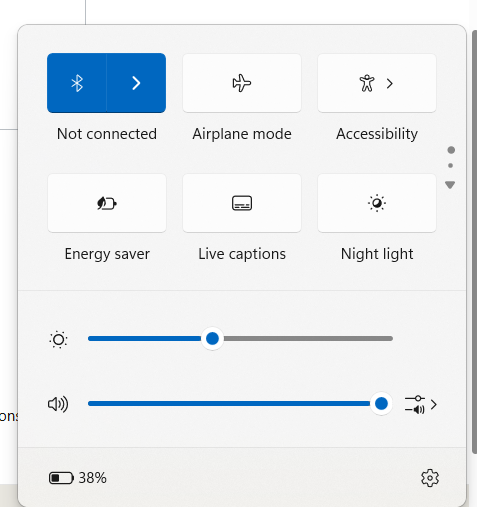
Task: Click the Not connected label
Action: click(107, 134)
